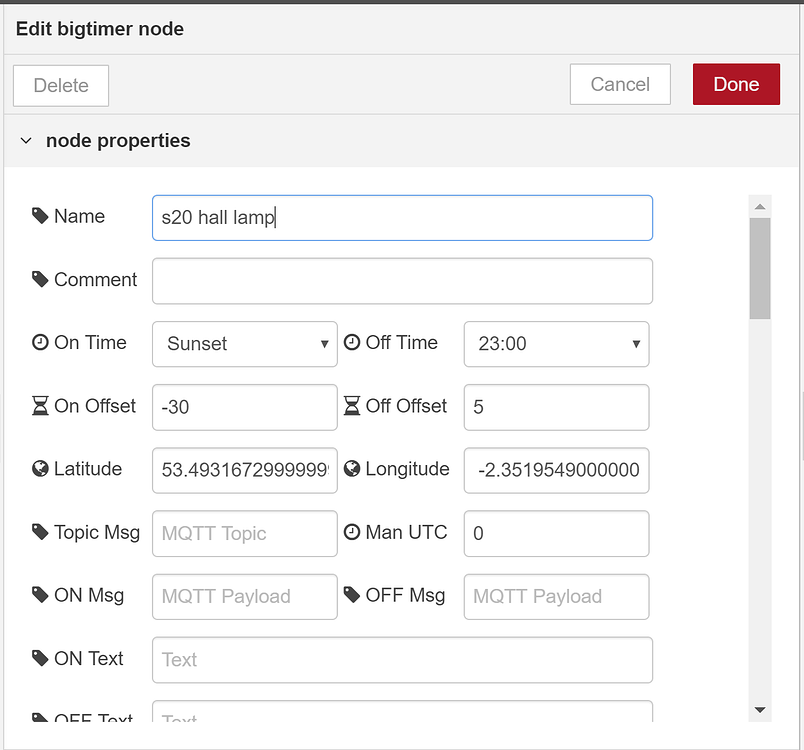Click inside the MQTT Topic input field
This screenshot has width=804, height=750.
click(244, 533)
